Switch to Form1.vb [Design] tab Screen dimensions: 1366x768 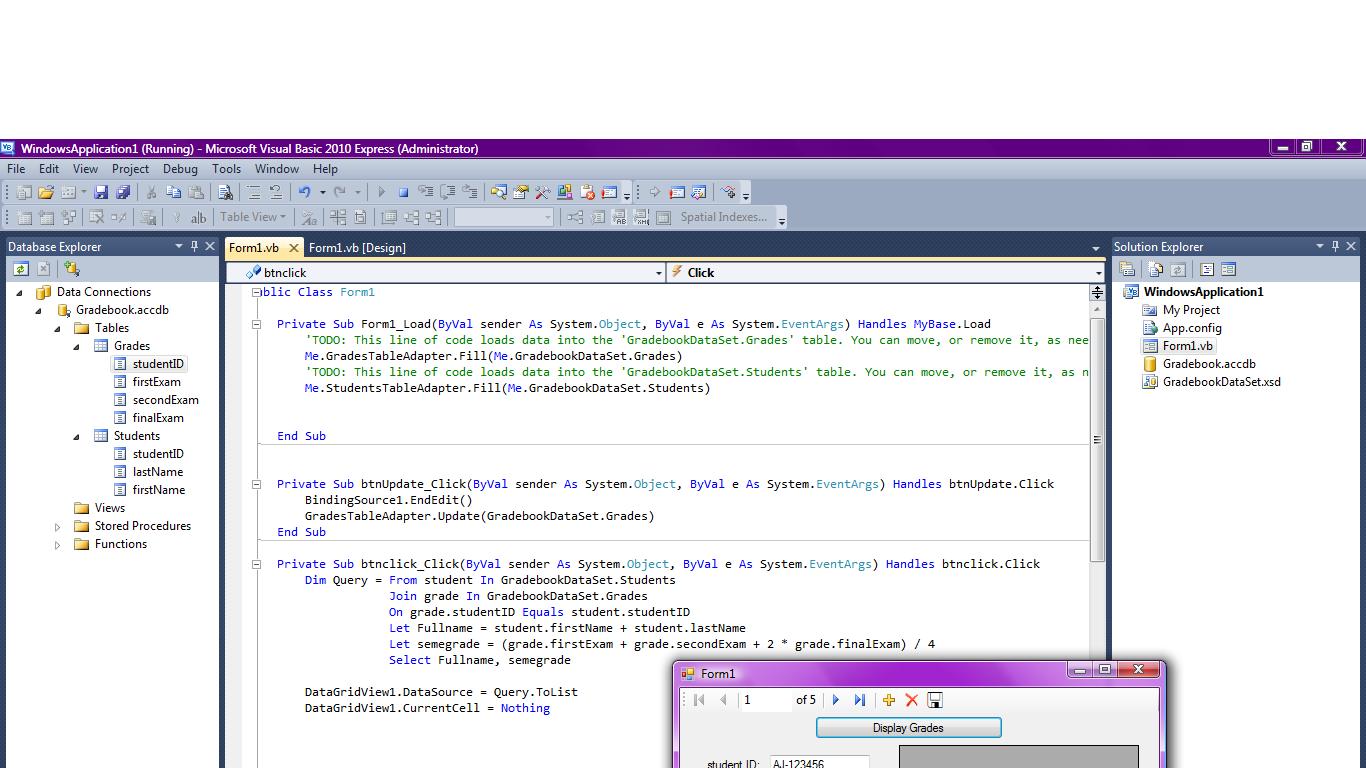point(357,247)
